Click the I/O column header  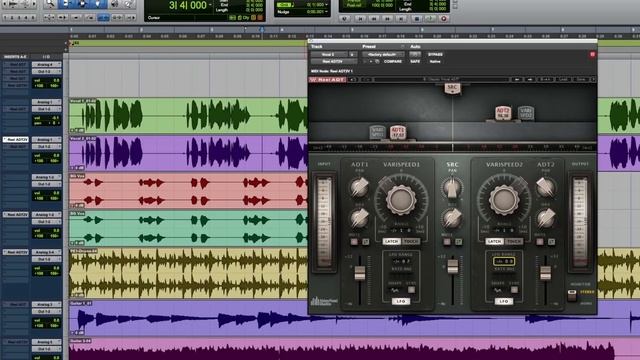46,57
